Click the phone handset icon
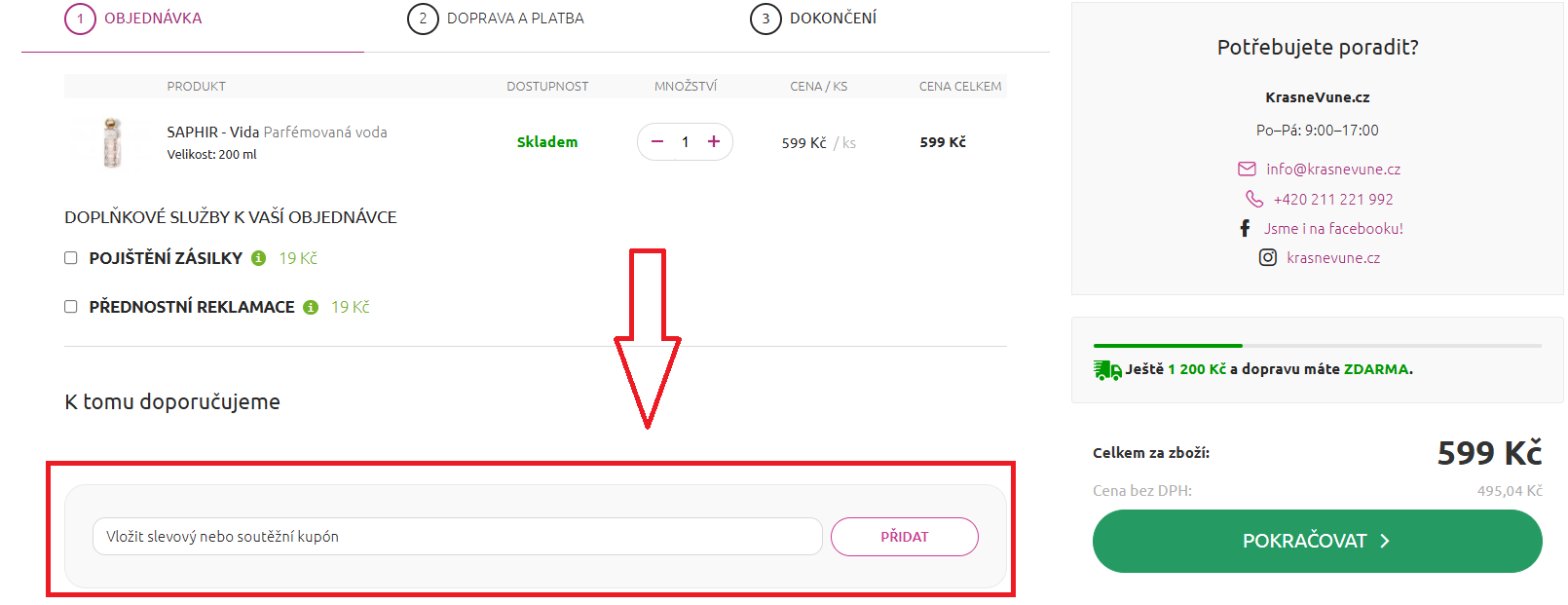Viewport: 1568px width, 605px height. tap(1254, 199)
